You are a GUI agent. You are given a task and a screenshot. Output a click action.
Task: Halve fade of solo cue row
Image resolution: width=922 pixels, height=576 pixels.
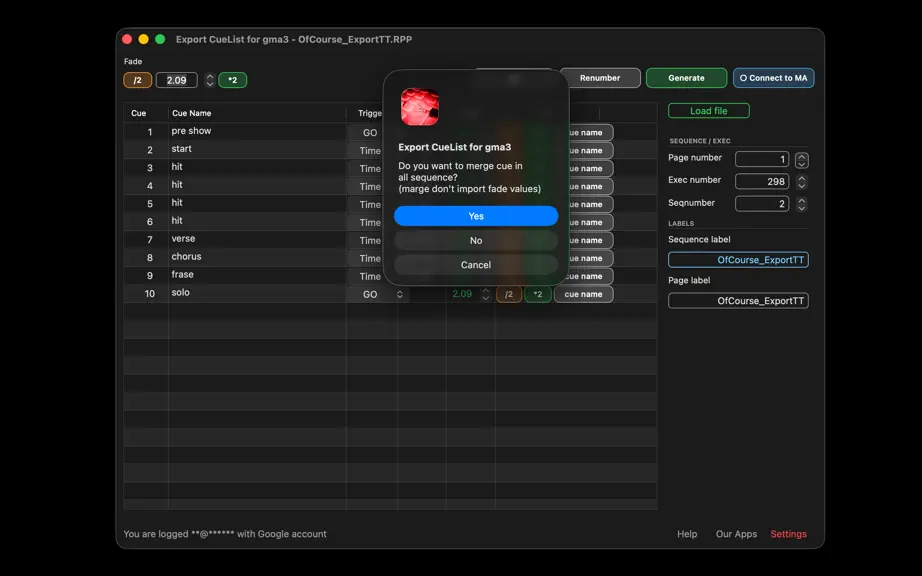click(509, 294)
